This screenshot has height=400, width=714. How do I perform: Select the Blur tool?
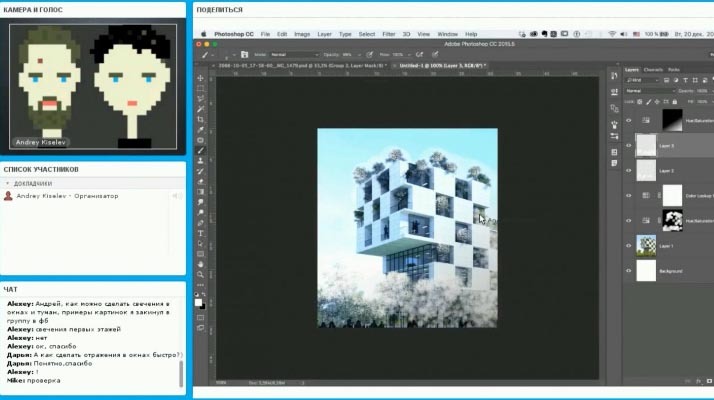click(x=200, y=202)
